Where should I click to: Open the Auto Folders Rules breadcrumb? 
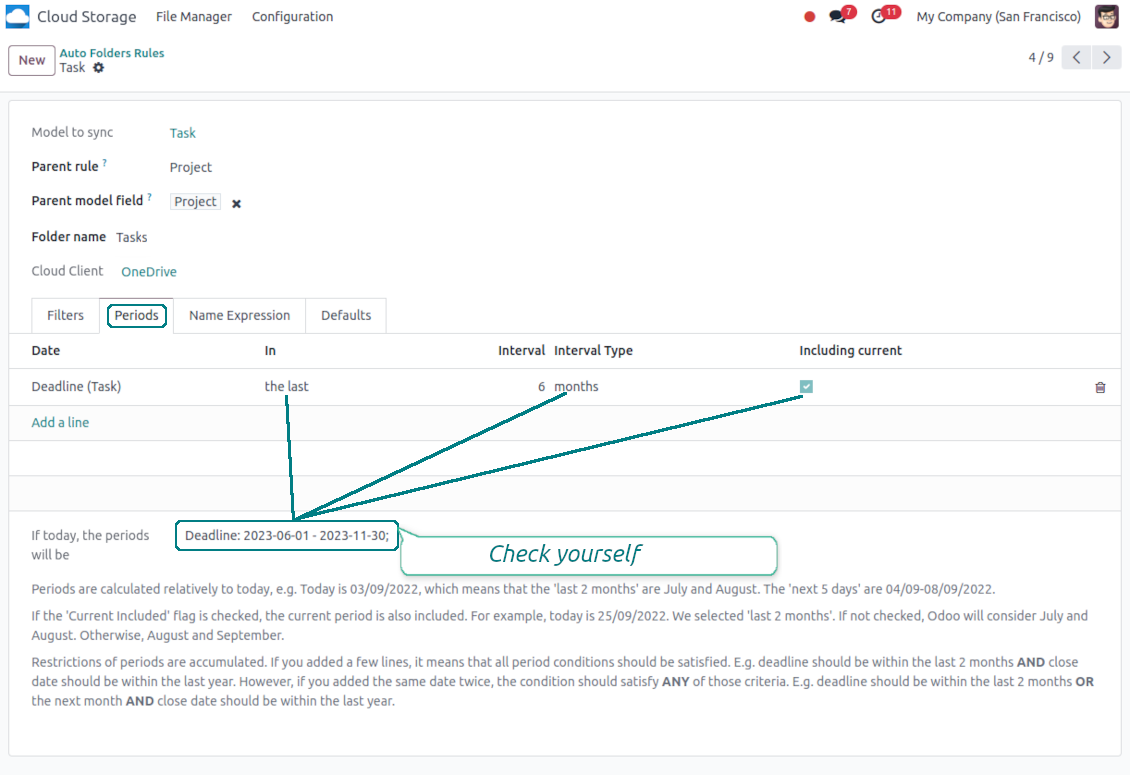tap(112, 53)
